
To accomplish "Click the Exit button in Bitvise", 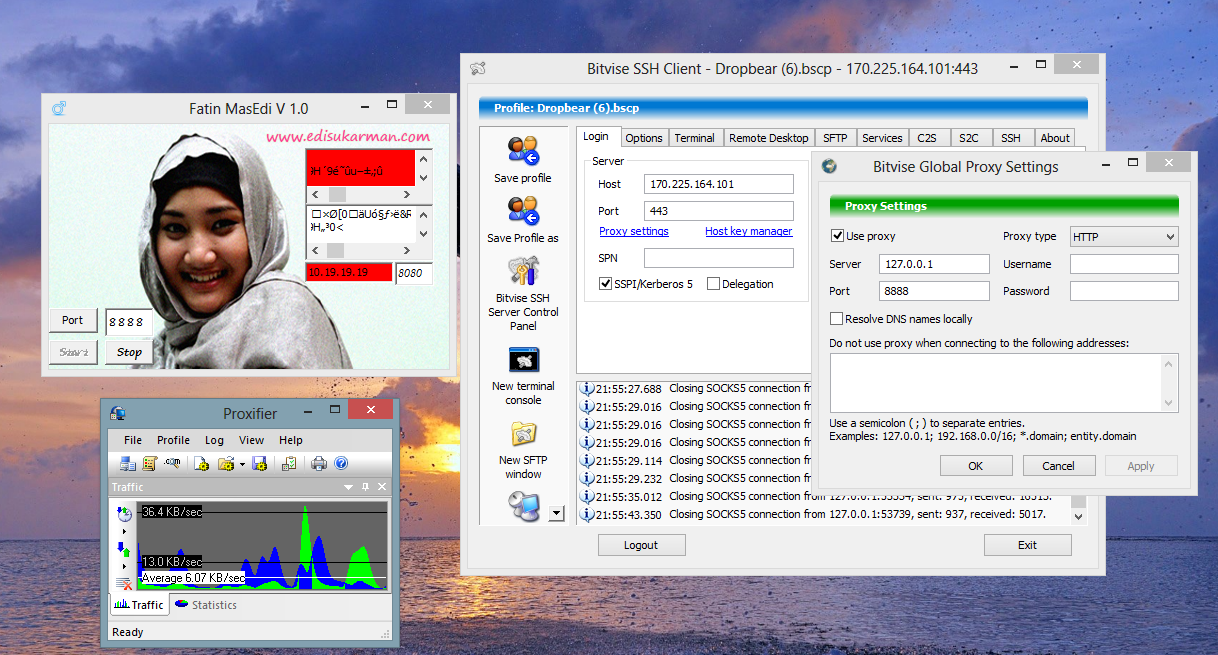I will (x=1027, y=545).
